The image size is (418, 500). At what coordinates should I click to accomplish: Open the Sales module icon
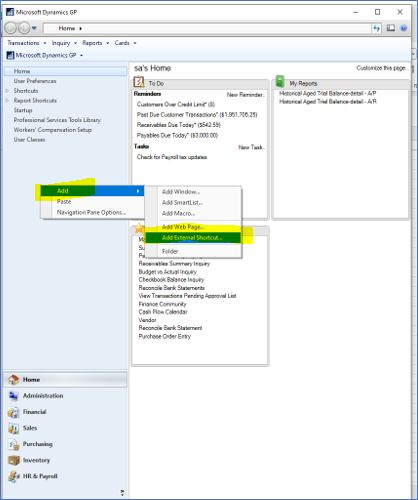click(14, 428)
